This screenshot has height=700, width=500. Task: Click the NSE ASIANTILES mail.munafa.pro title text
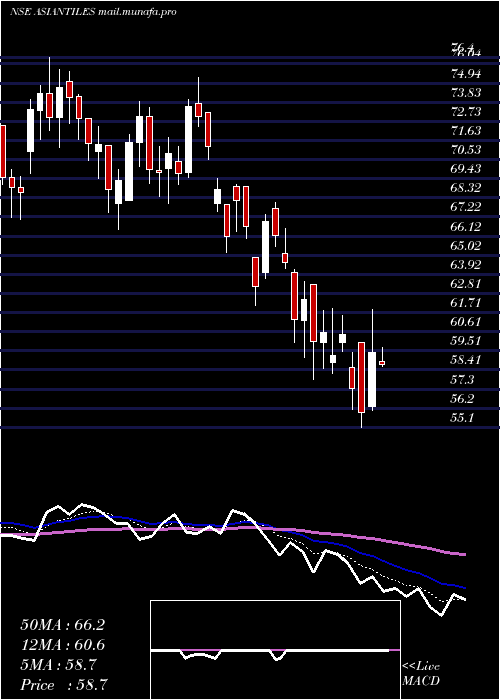pos(93,12)
